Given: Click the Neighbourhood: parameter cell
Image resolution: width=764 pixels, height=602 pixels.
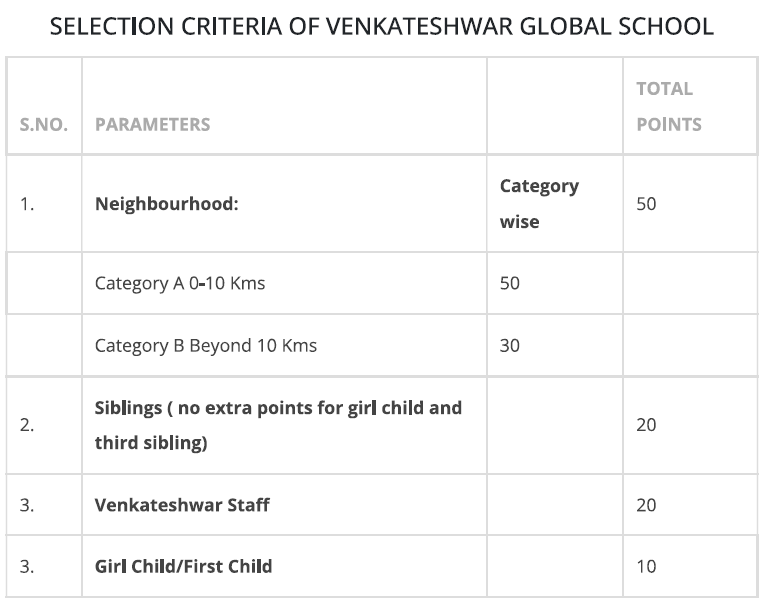Looking at the screenshot, I should [x=167, y=204].
